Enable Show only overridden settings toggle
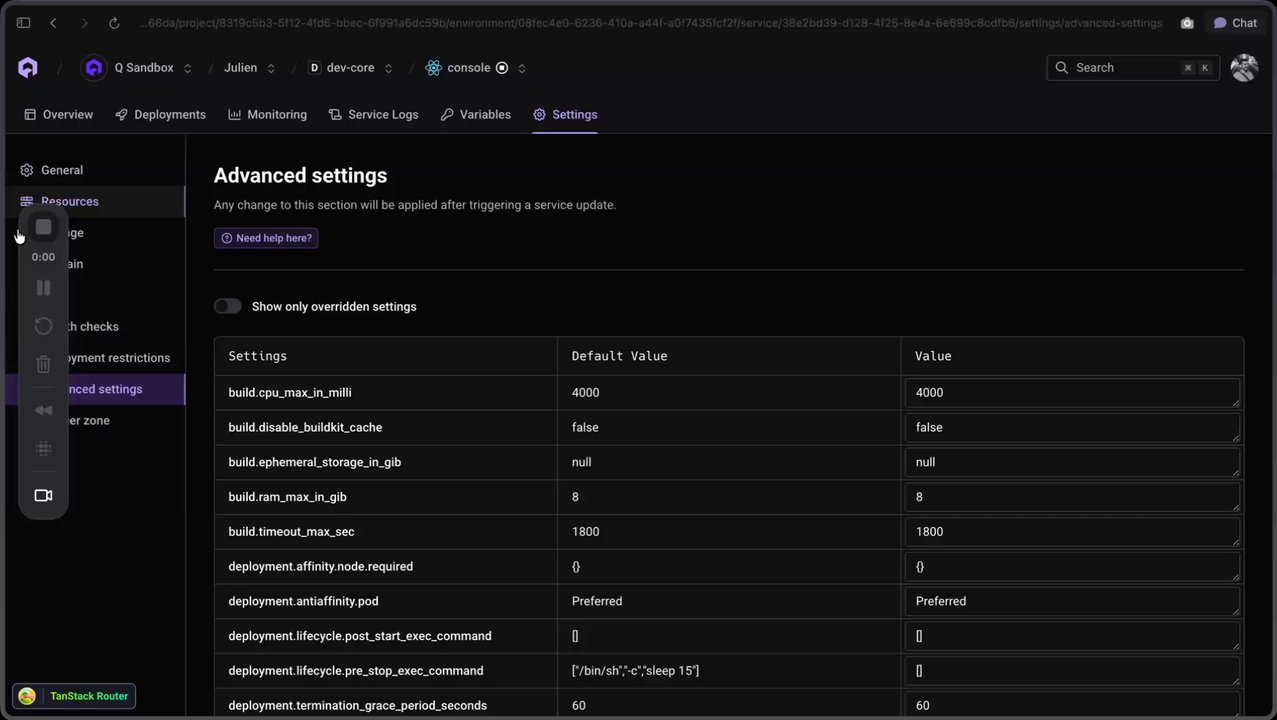The image size is (1277, 720). tap(228, 306)
